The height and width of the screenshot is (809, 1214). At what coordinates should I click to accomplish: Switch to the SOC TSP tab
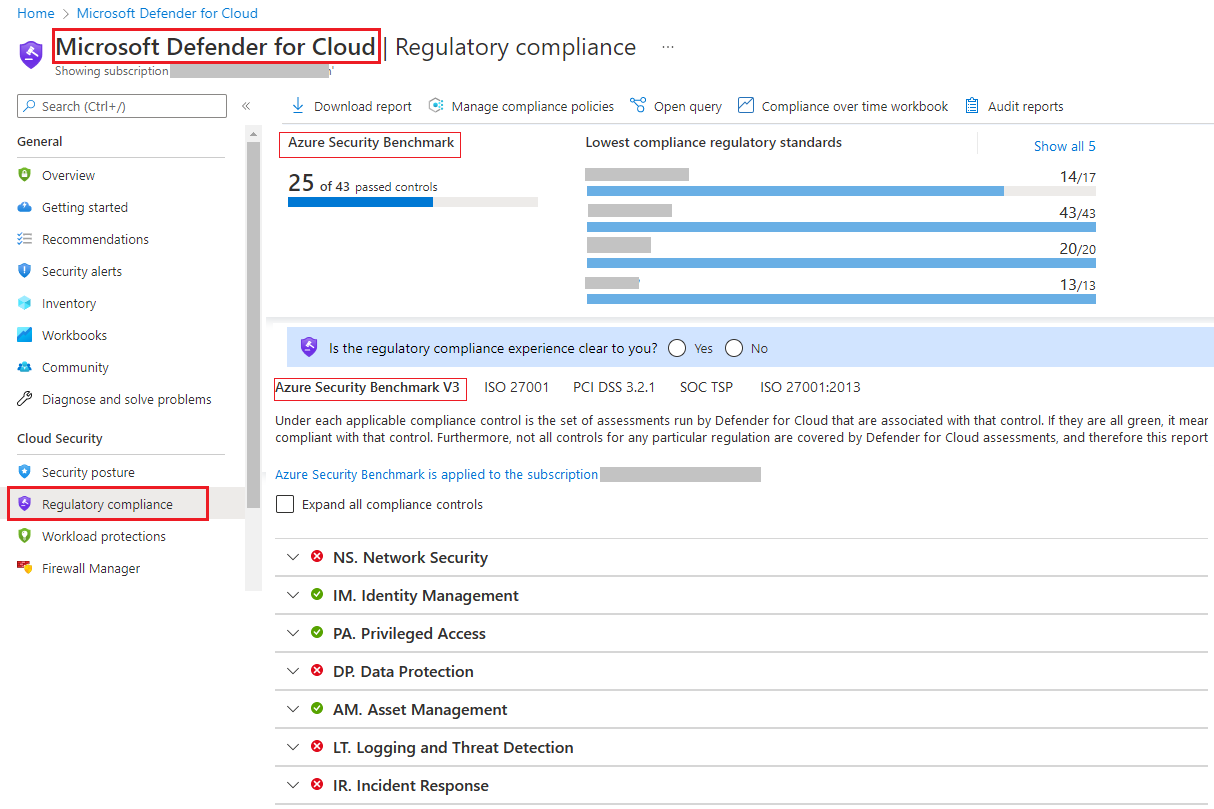tap(708, 387)
